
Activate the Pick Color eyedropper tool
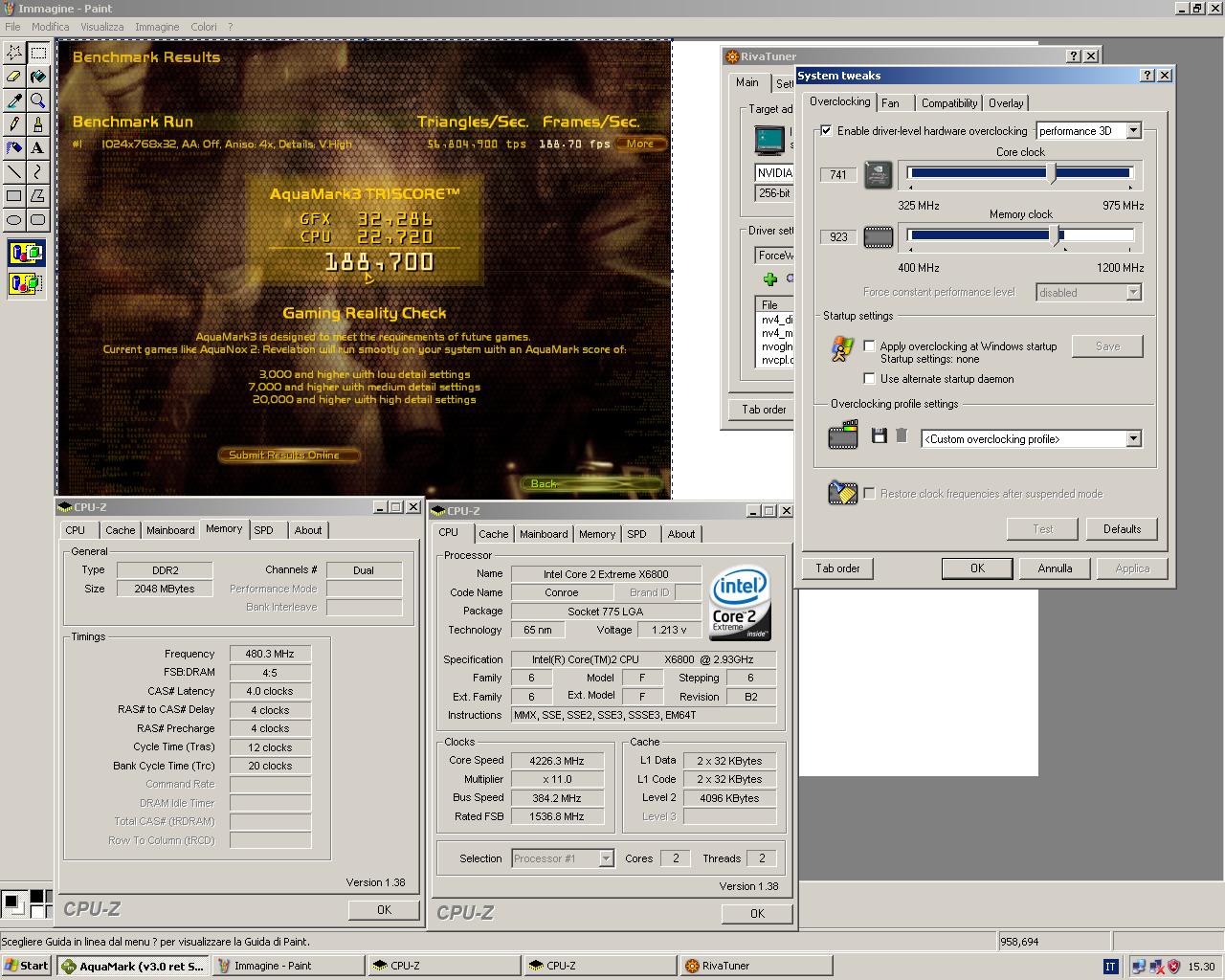pyautogui.click(x=14, y=100)
